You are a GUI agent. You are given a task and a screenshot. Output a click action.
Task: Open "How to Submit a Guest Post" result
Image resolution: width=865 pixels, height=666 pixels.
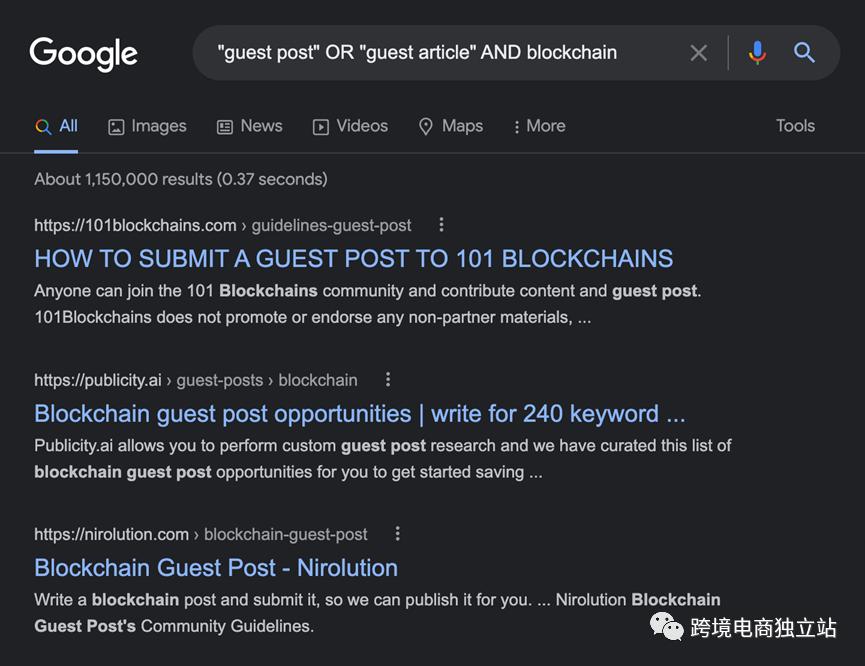pos(353,259)
